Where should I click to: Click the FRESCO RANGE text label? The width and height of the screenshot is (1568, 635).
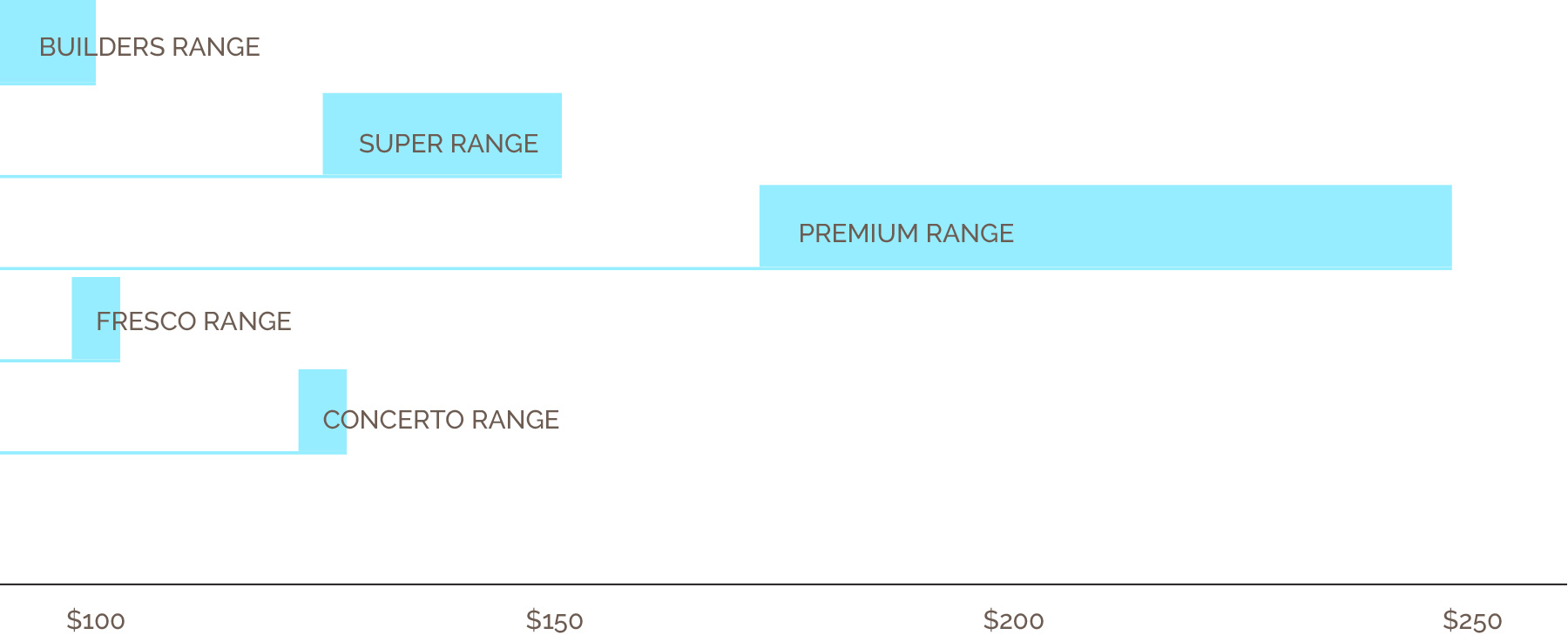[x=193, y=321]
